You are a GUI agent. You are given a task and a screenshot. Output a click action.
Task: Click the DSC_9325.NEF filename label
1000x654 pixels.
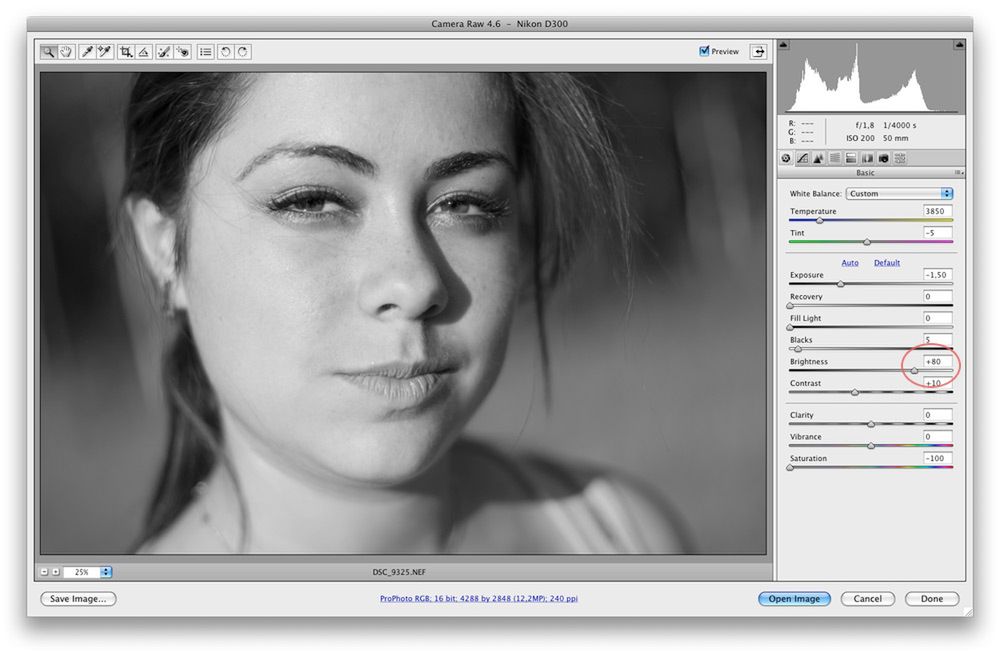[399, 572]
